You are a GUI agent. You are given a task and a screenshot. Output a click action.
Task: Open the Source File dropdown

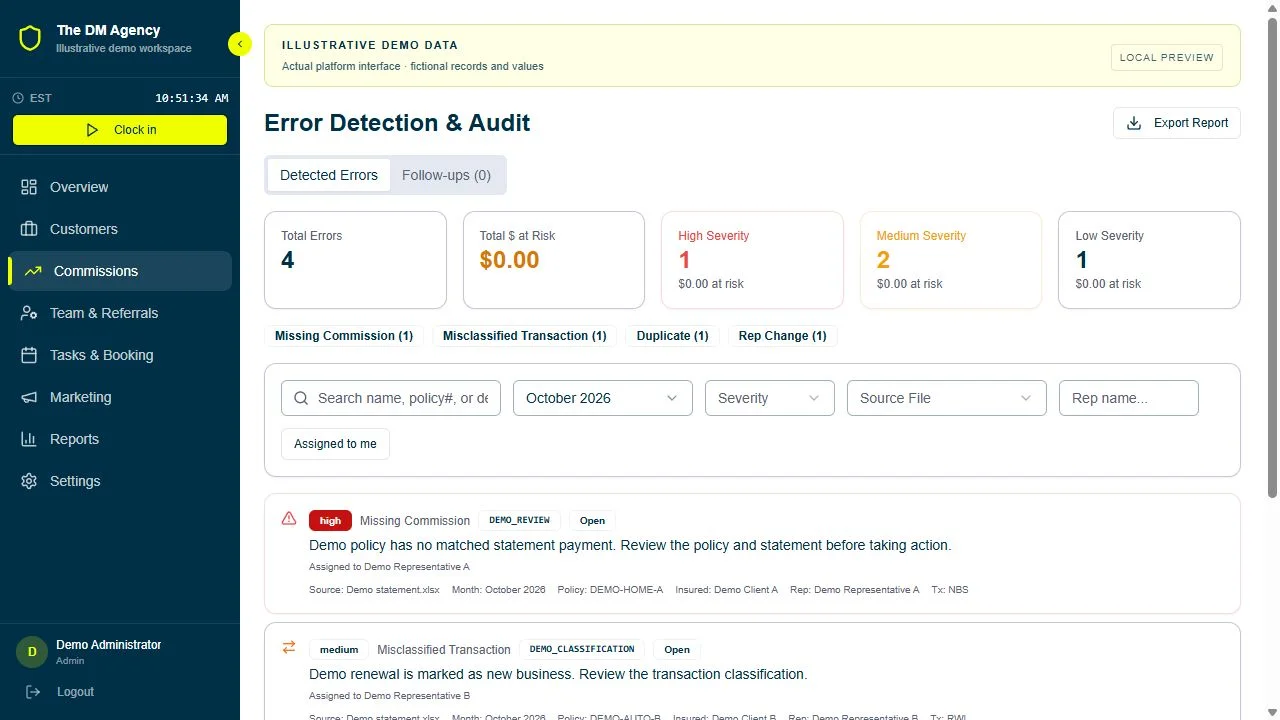(947, 398)
